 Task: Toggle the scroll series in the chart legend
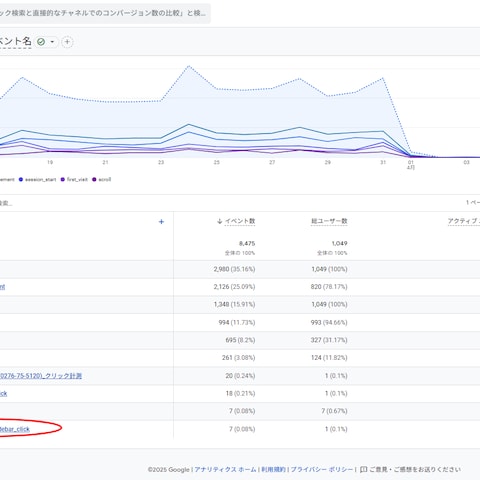point(102,179)
